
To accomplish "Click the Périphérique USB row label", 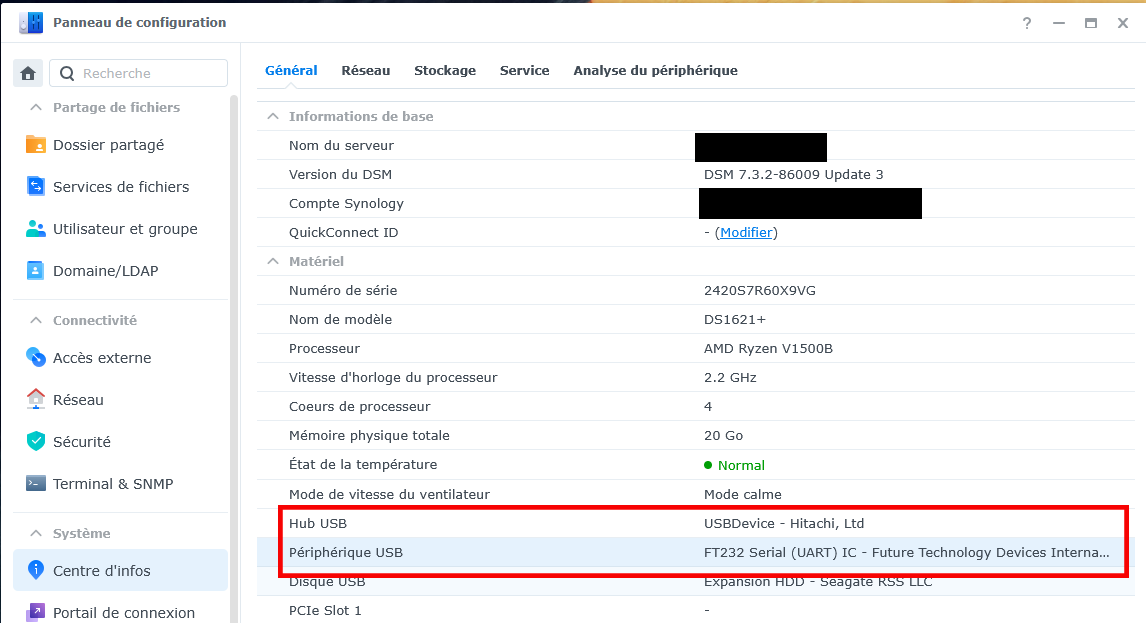I will point(345,552).
